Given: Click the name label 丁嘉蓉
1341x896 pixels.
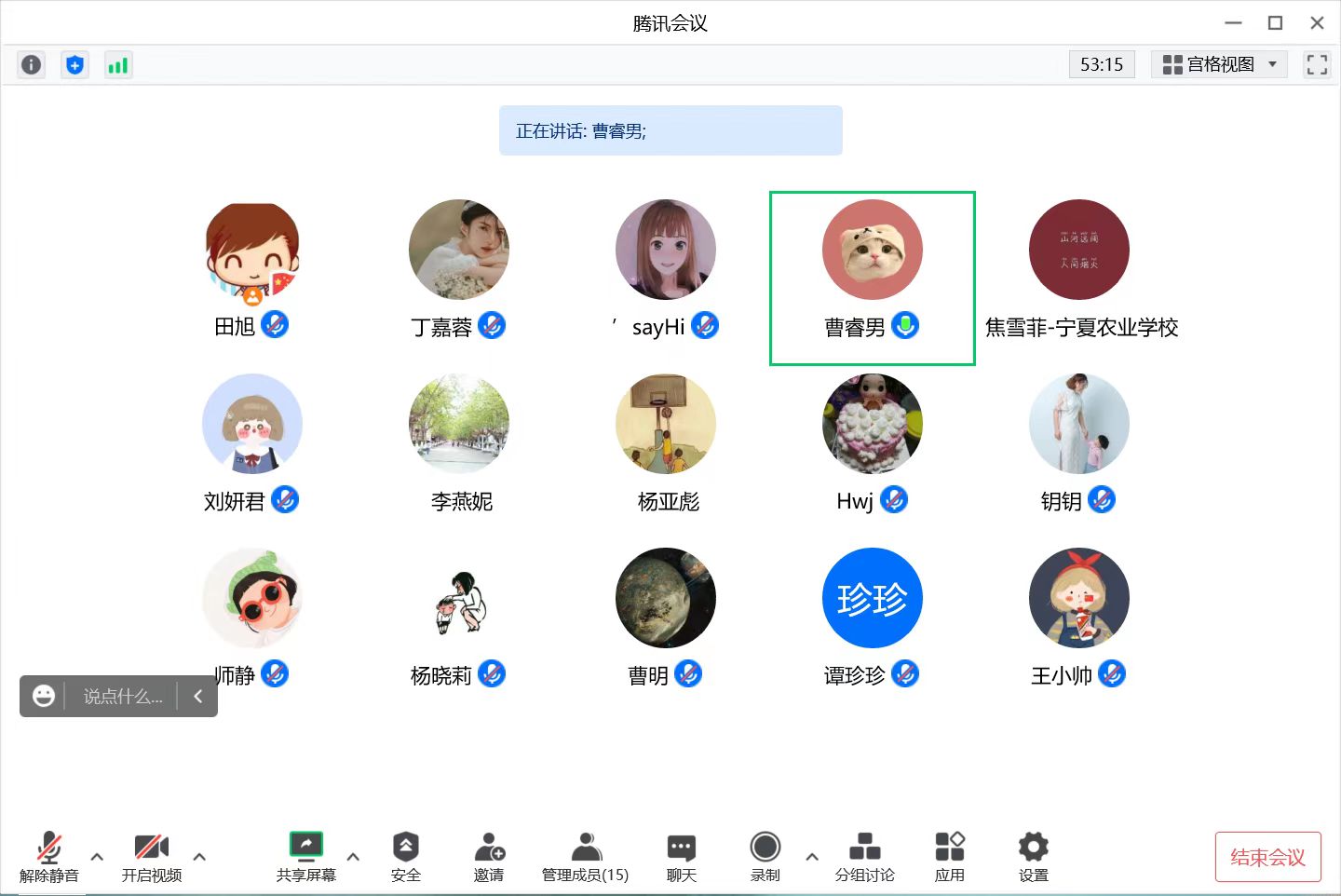Looking at the screenshot, I should [441, 327].
